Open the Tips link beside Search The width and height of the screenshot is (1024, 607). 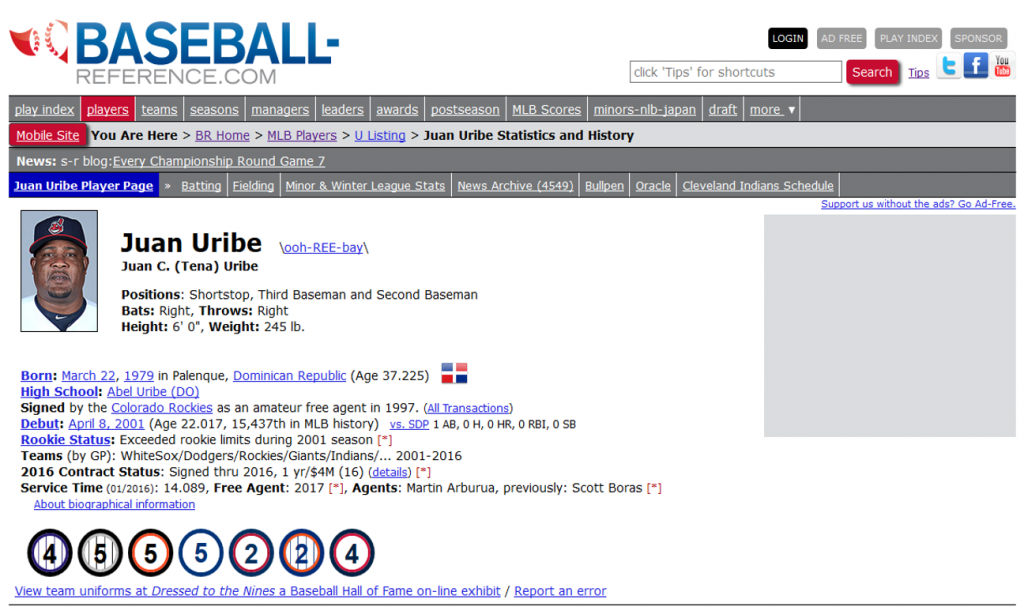pyautogui.click(x=918, y=73)
